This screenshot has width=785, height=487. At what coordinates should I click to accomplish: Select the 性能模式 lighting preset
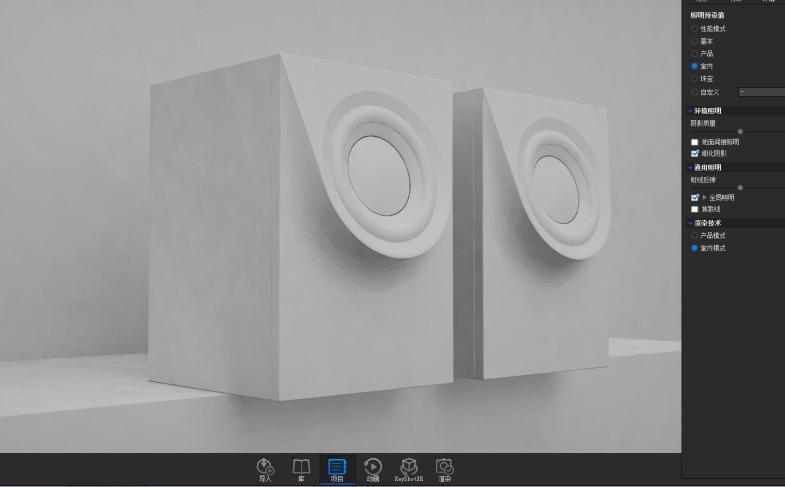694,29
